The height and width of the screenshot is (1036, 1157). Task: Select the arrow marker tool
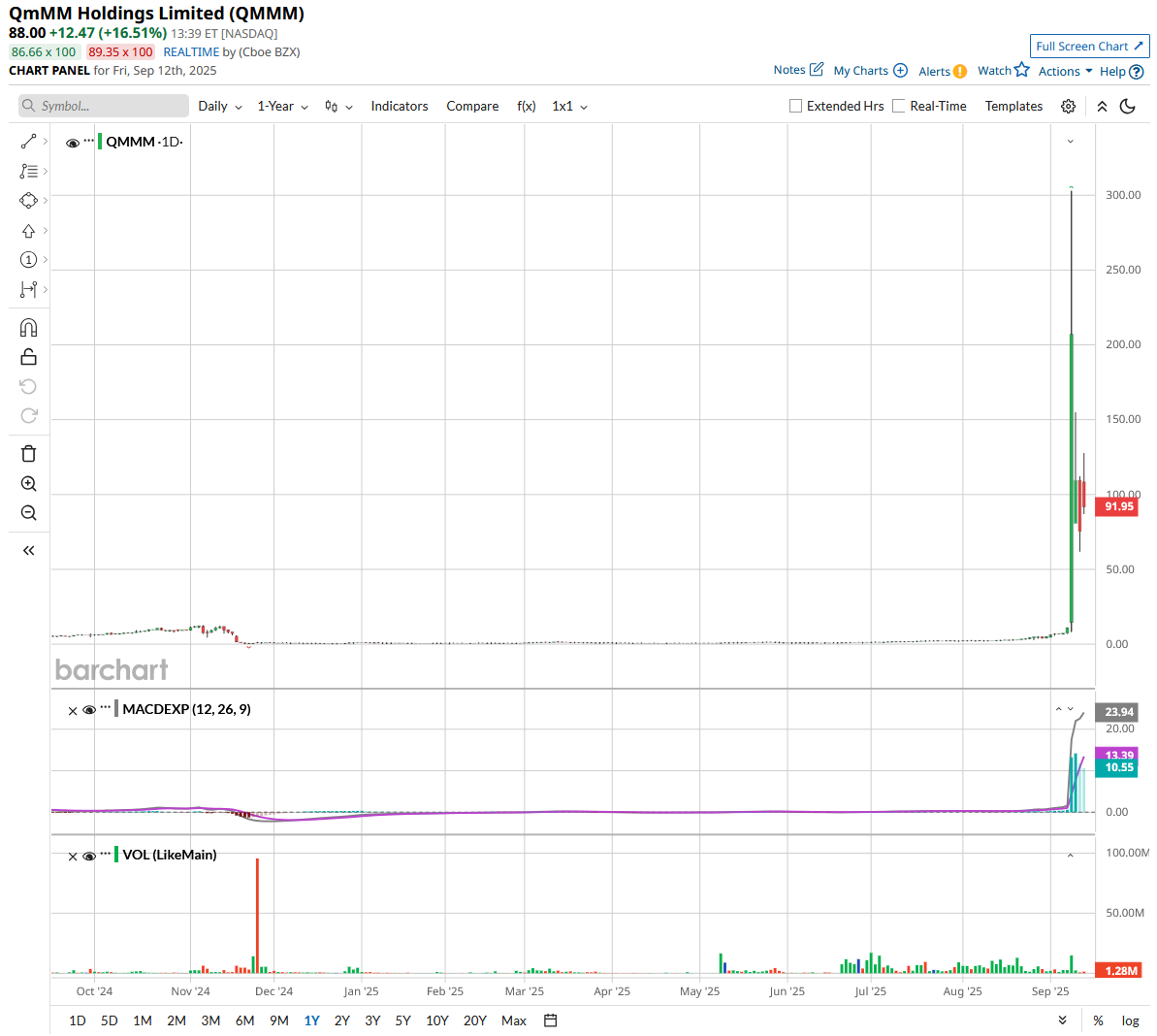pyautogui.click(x=29, y=231)
